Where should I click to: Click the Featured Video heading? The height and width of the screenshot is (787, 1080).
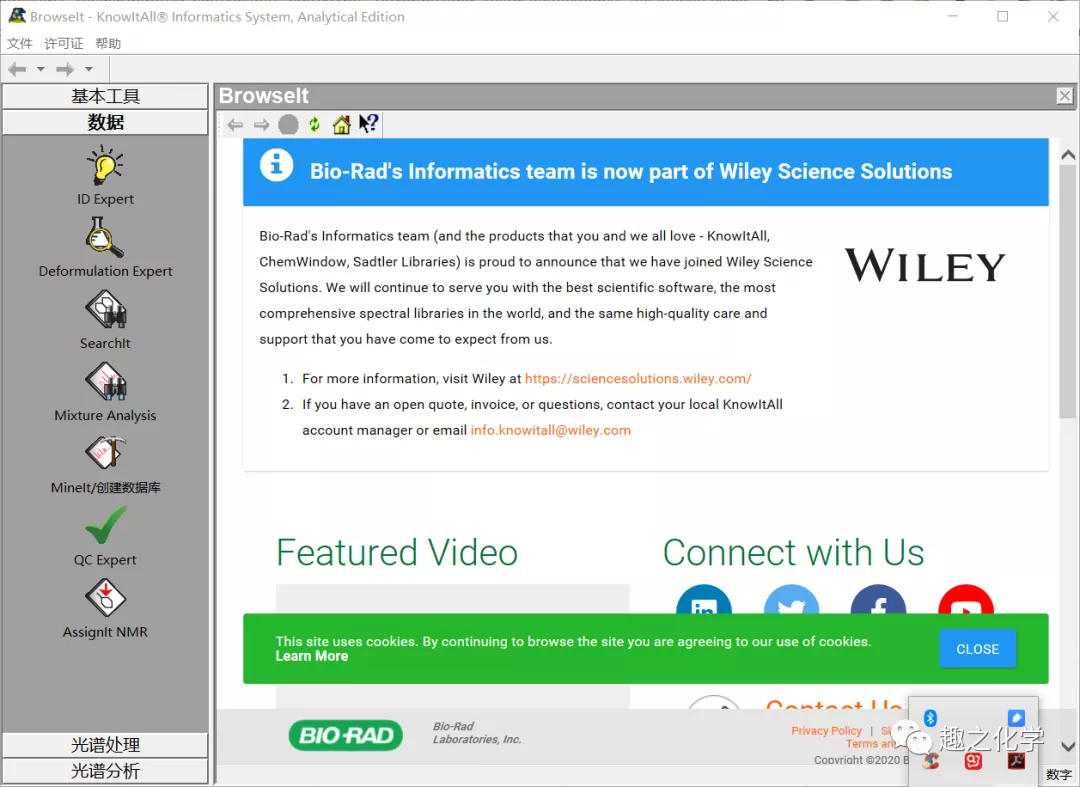(x=397, y=552)
